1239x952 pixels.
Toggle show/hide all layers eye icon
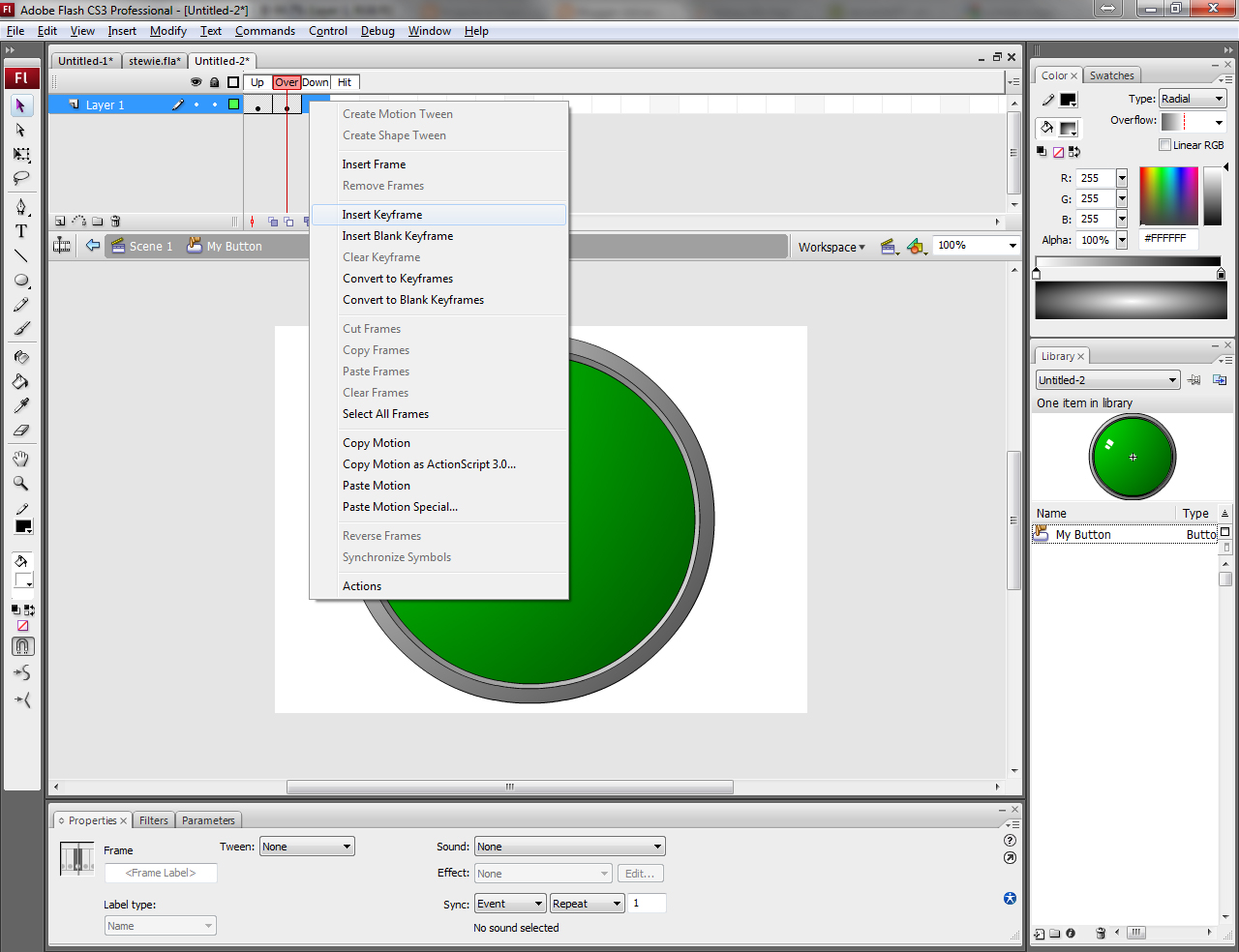pos(196,82)
